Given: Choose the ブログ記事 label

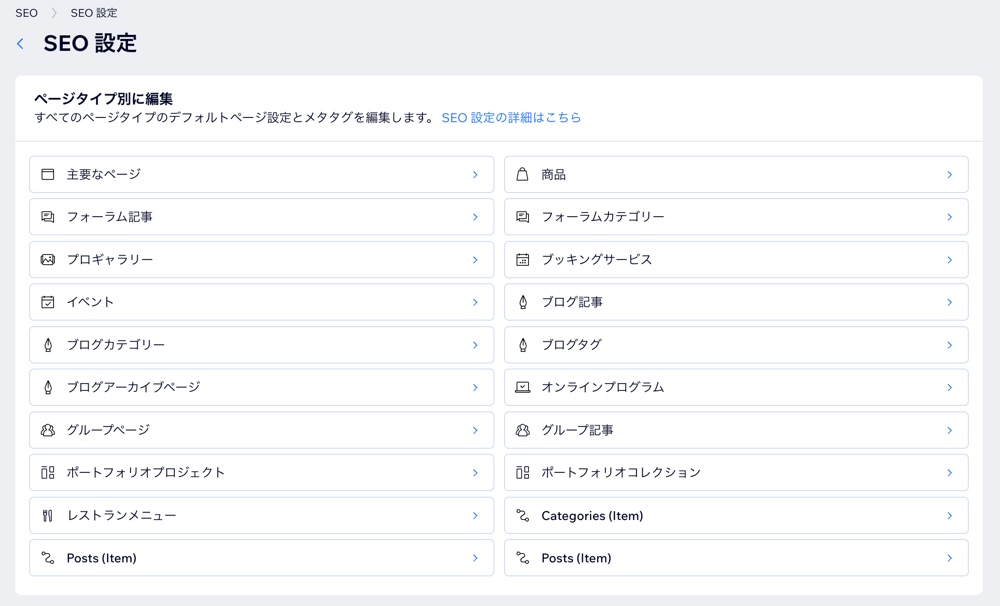Looking at the screenshot, I should click(x=572, y=302).
